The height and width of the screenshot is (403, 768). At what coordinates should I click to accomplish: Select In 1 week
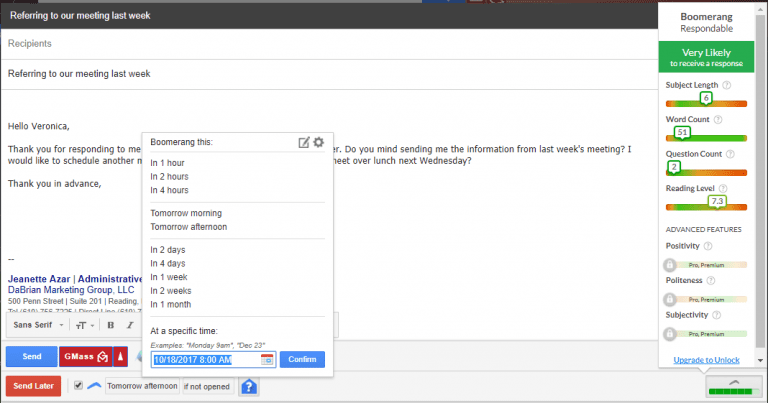pos(169,278)
